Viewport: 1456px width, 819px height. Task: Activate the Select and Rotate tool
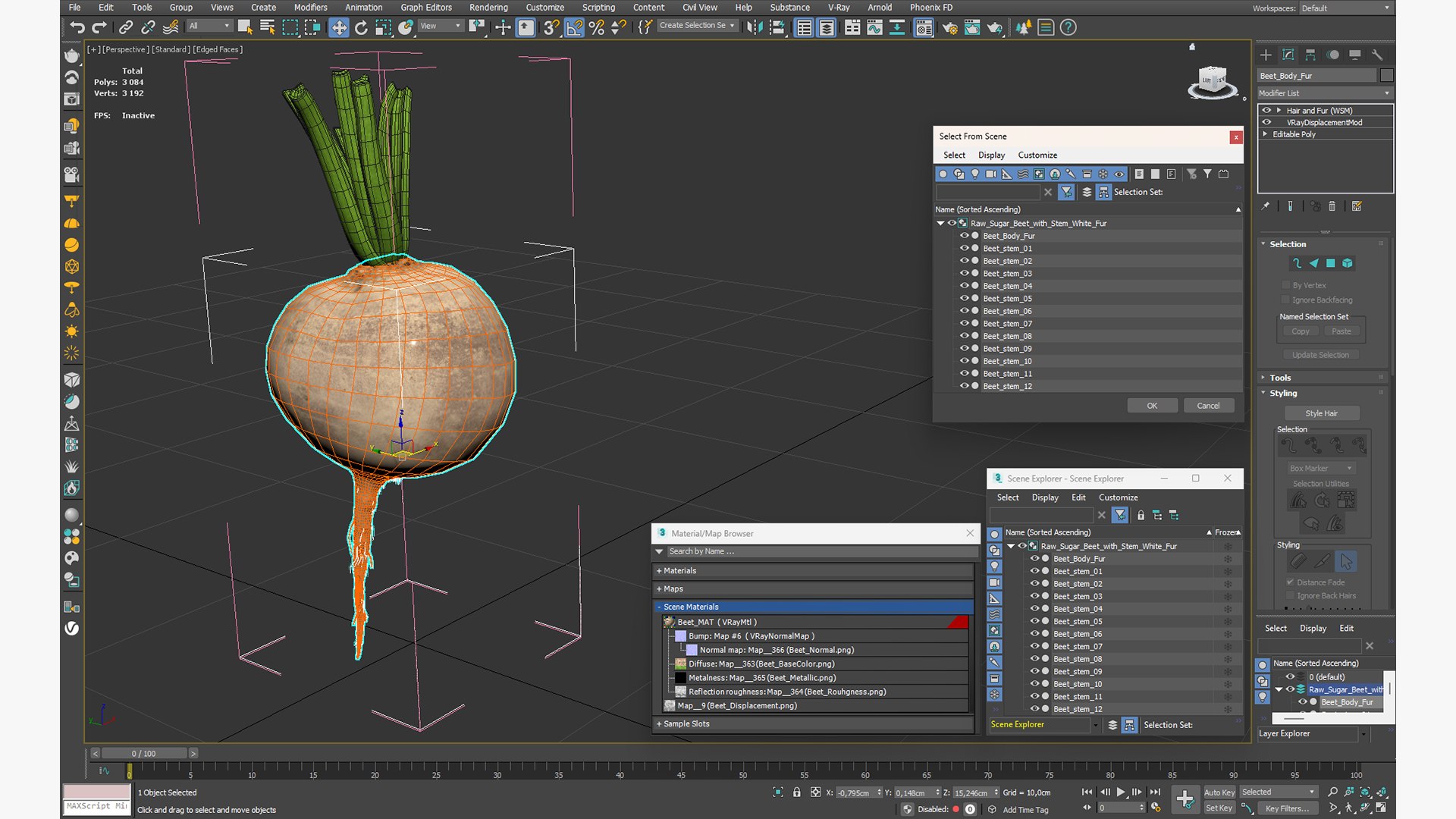(x=361, y=28)
